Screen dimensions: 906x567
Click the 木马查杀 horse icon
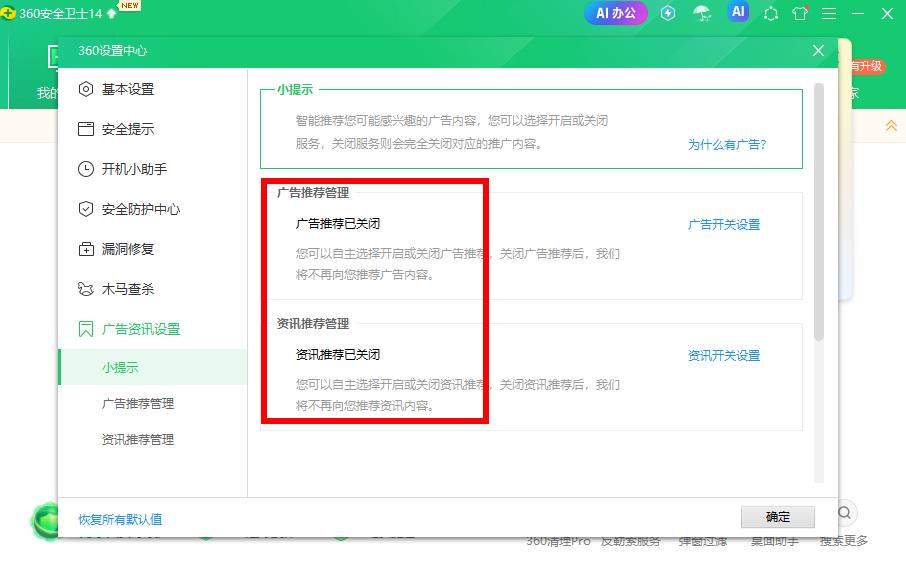tap(86, 289)
